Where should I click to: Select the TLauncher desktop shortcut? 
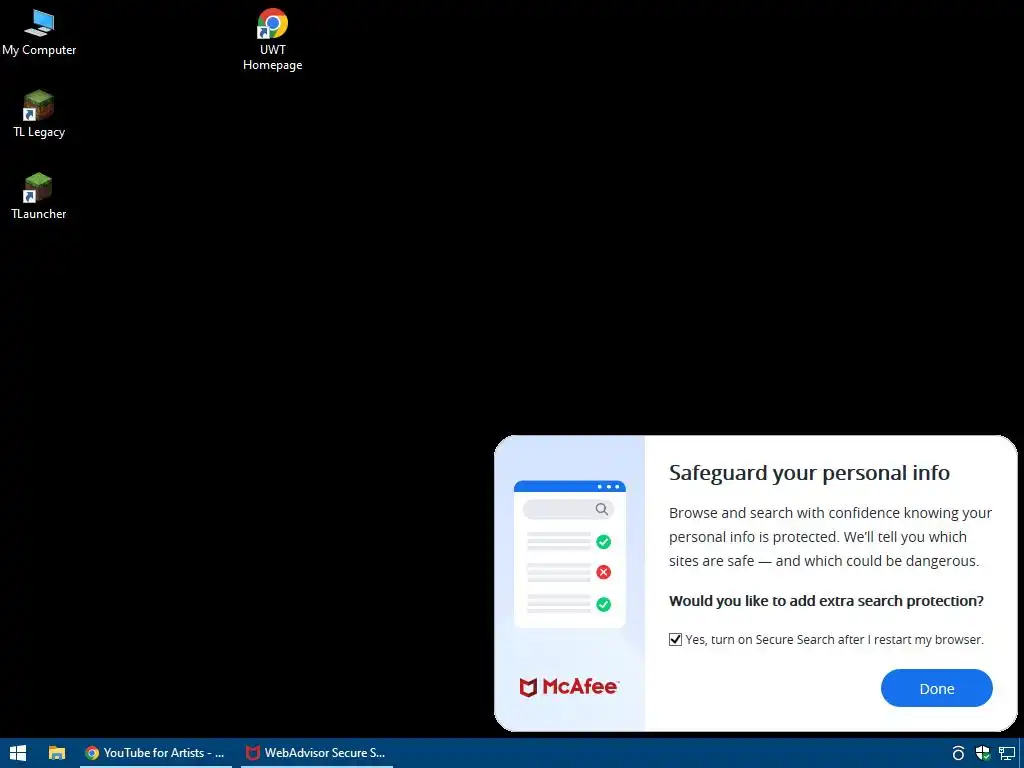pos(39,196)
